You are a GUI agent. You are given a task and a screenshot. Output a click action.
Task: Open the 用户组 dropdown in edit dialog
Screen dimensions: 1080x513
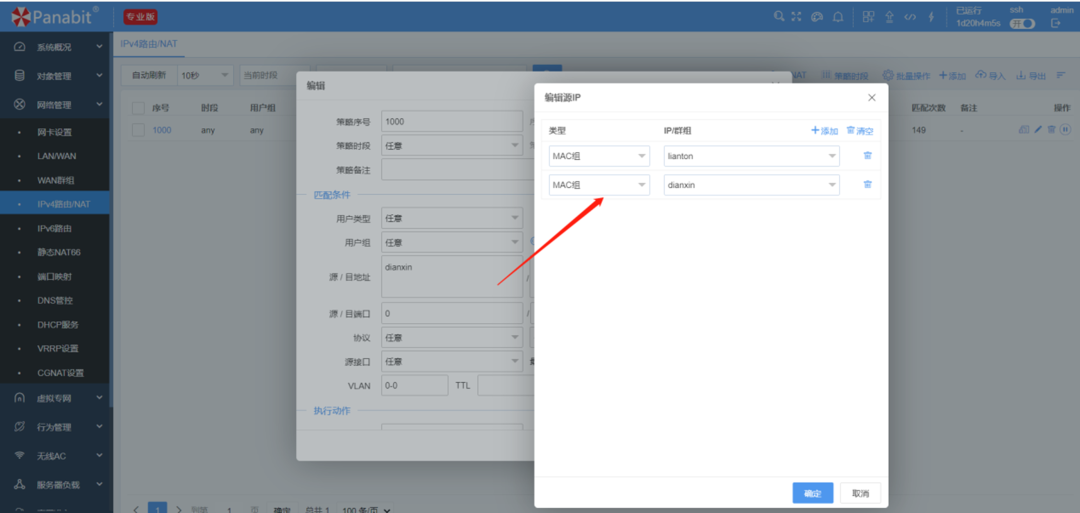(x=452, y=242)
